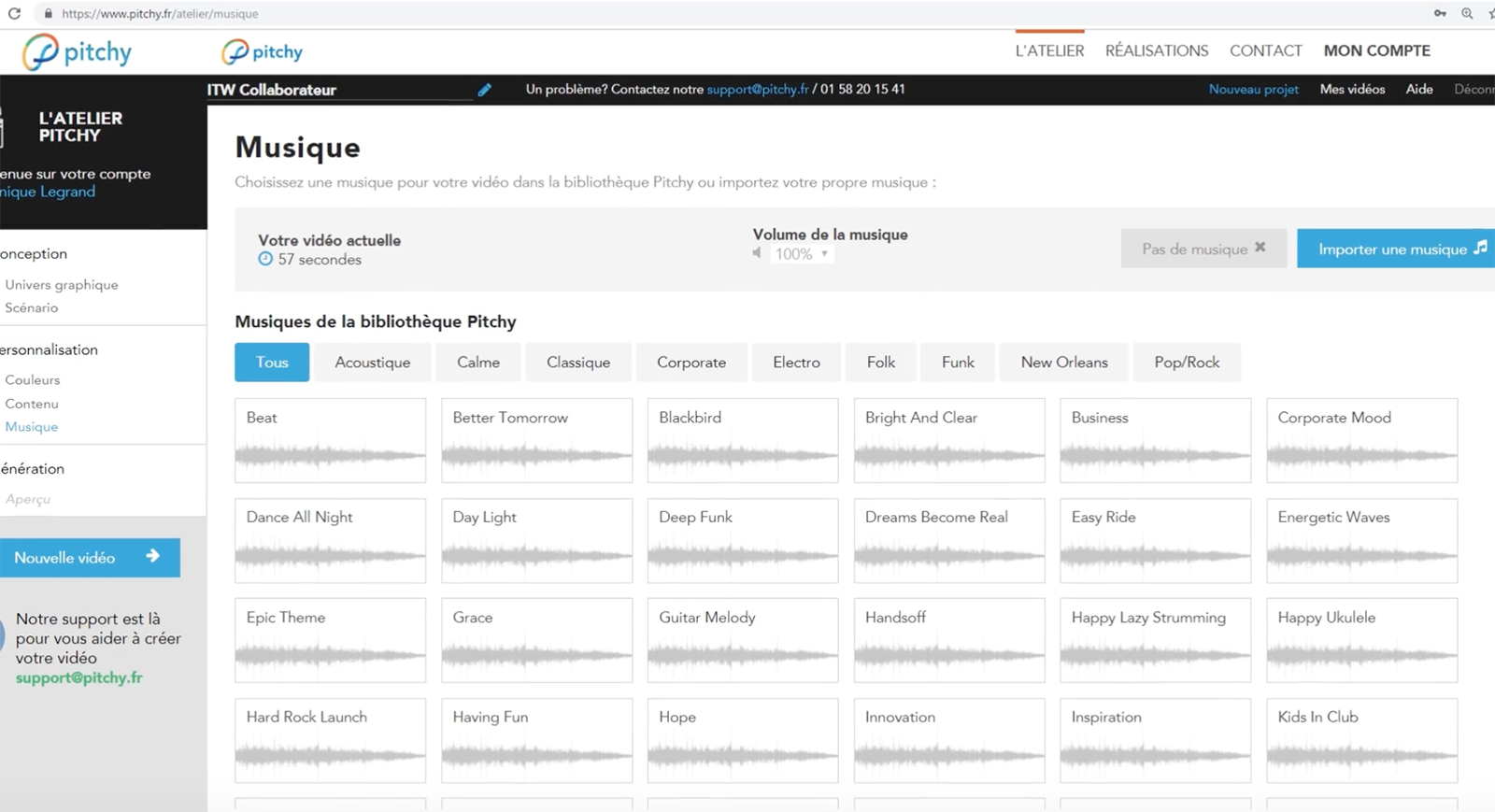Select the Business track
The image size is (1495, 812).
click(x=1155, y=440)
